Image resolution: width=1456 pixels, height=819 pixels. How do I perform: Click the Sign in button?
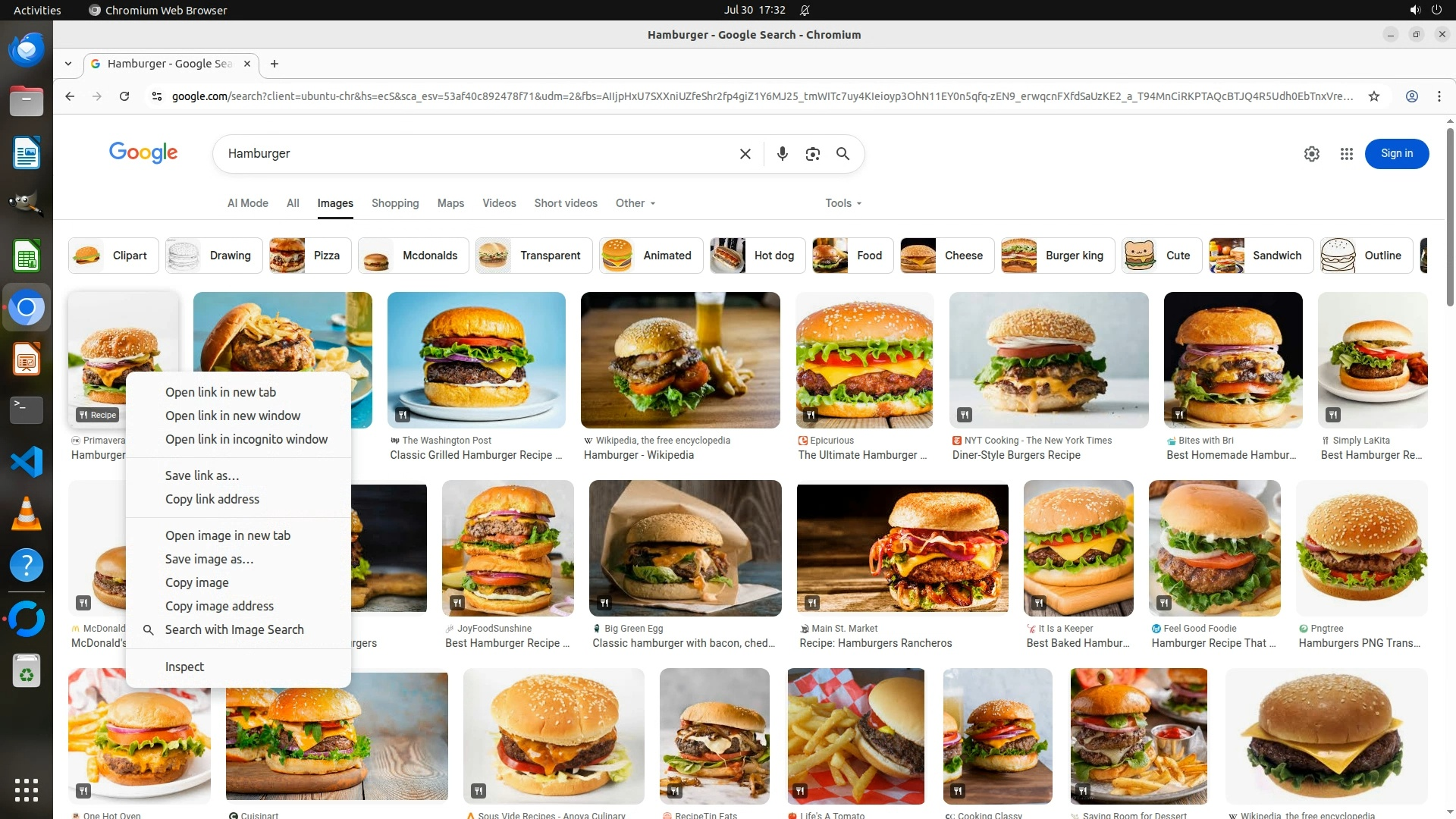1396,154
